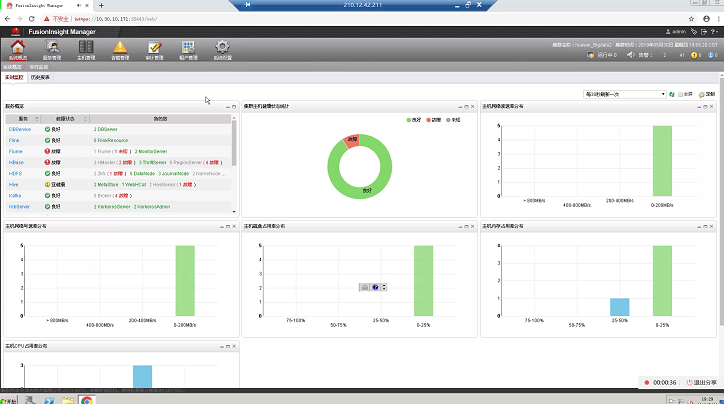Open the DBService link
The height and width of the screenshot is (404, 724).
20,129
